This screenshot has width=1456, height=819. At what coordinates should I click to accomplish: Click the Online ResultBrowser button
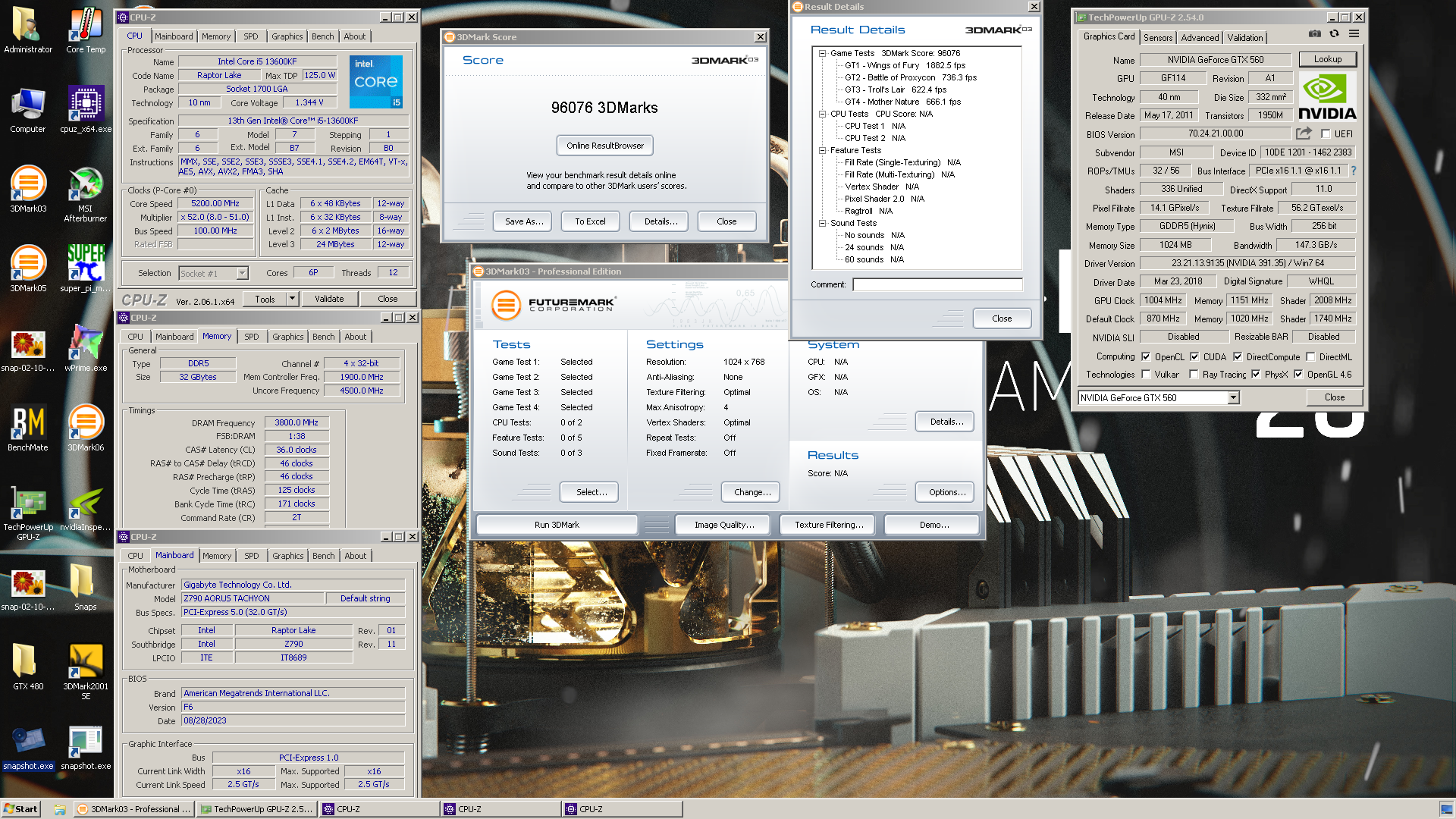click(x=604, y=146)
